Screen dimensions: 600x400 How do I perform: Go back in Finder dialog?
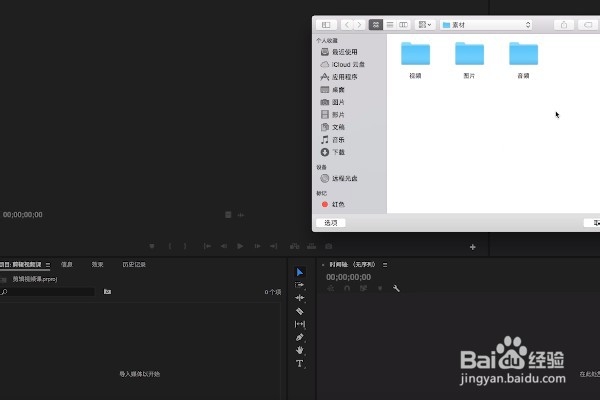(x=347, y=25)
